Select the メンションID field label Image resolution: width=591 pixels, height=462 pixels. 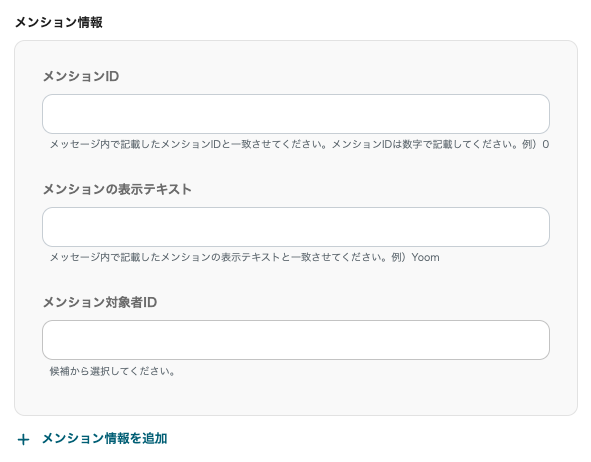point(81,76)
